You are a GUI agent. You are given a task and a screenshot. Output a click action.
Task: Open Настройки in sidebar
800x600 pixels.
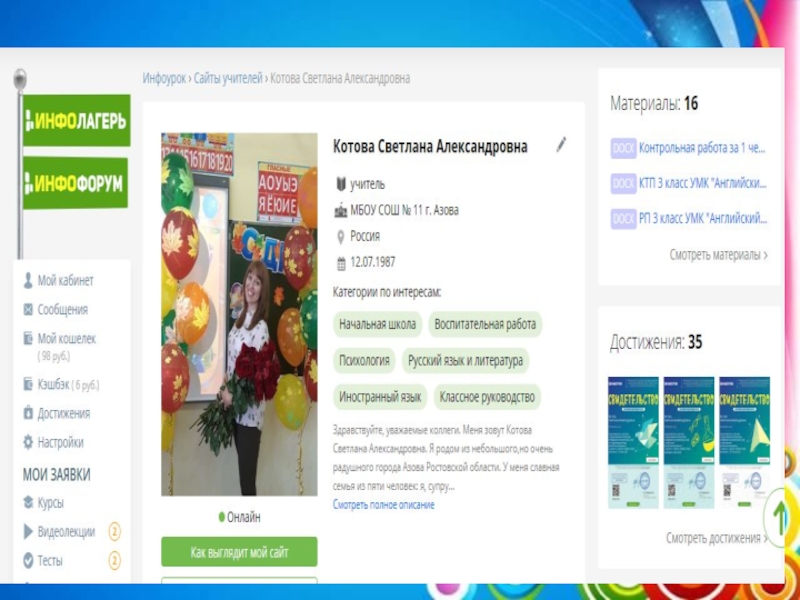(60, 442)
